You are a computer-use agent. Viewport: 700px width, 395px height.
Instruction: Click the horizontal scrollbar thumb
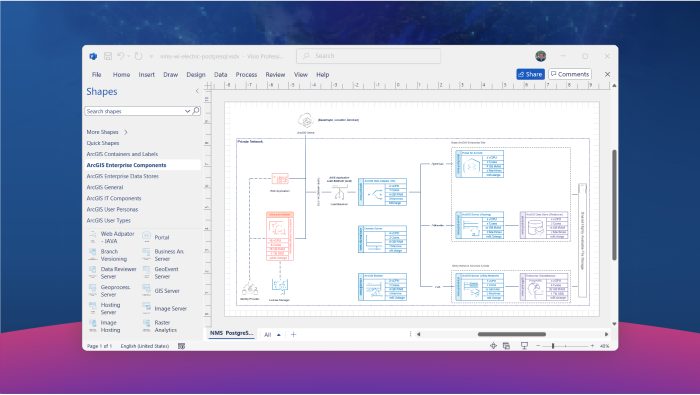coord(512,334)
